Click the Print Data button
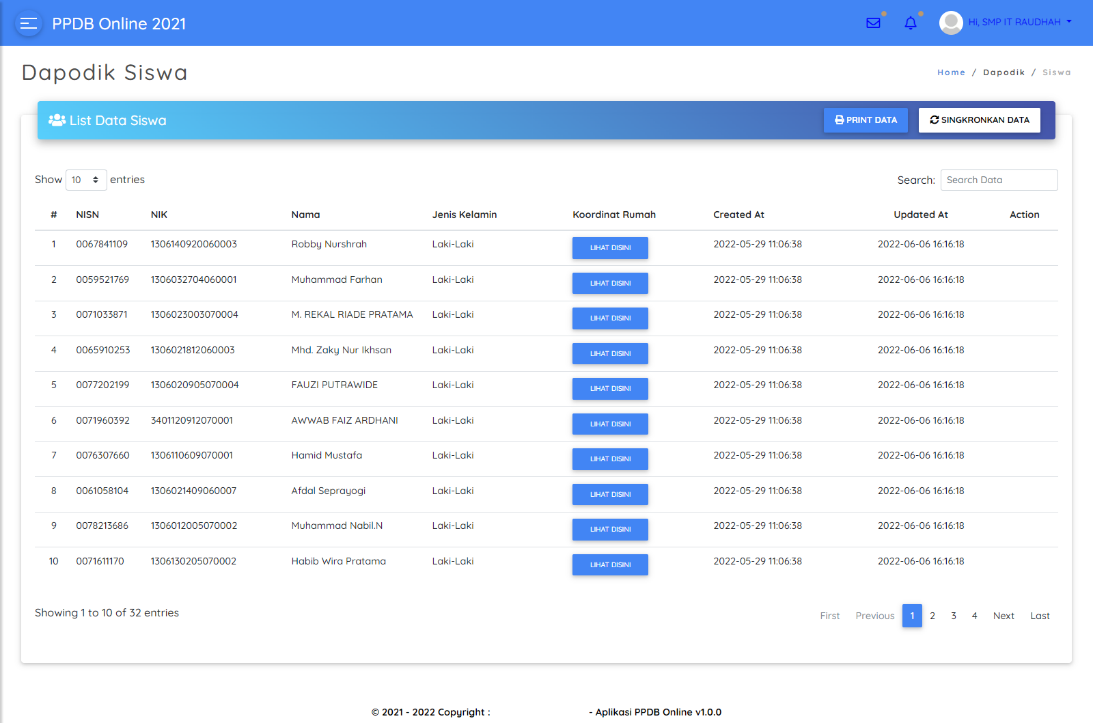This screenshot has width=1093, height=723. click(x=866, y=120)
